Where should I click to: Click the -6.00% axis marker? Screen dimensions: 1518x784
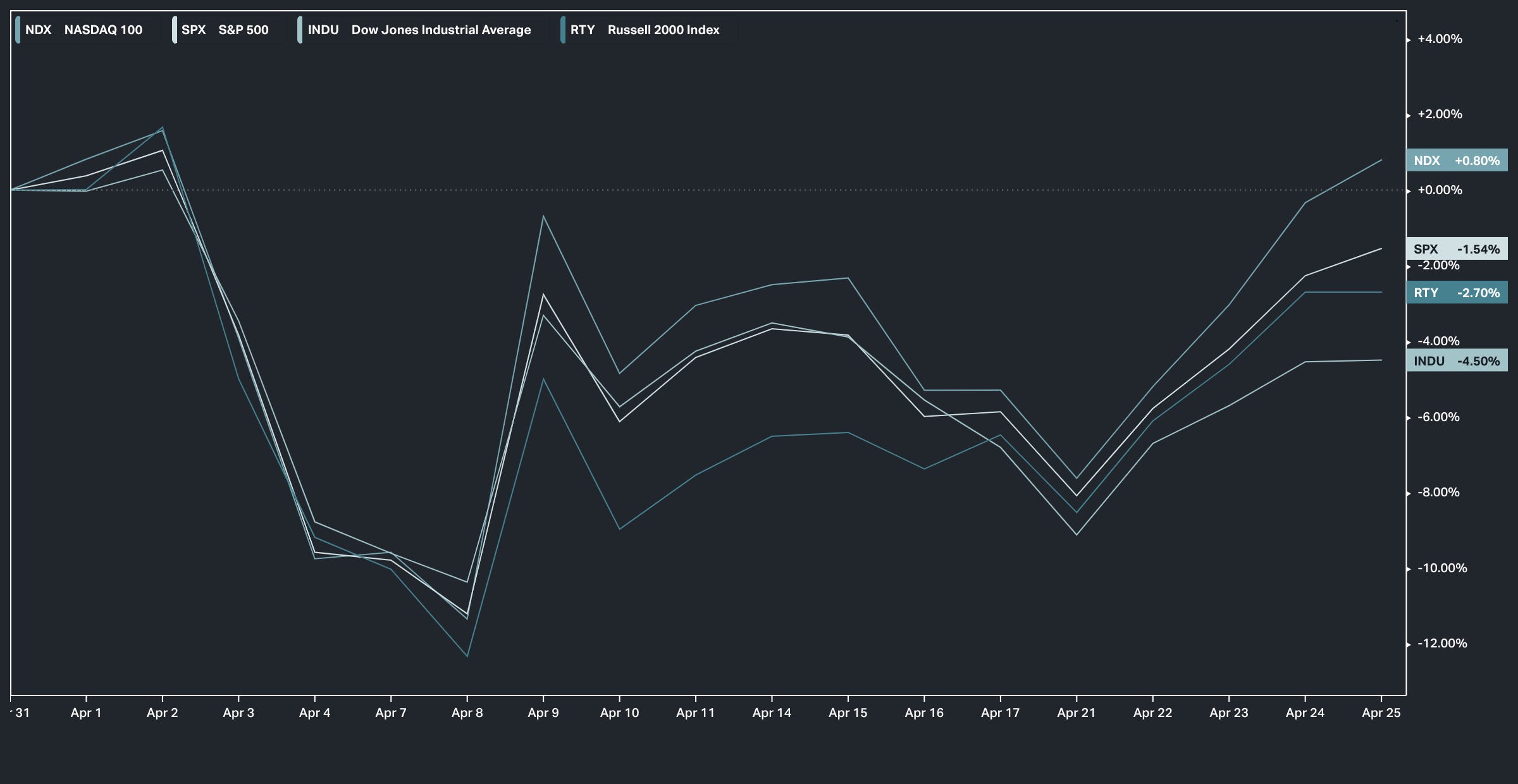click(1439, 417)
